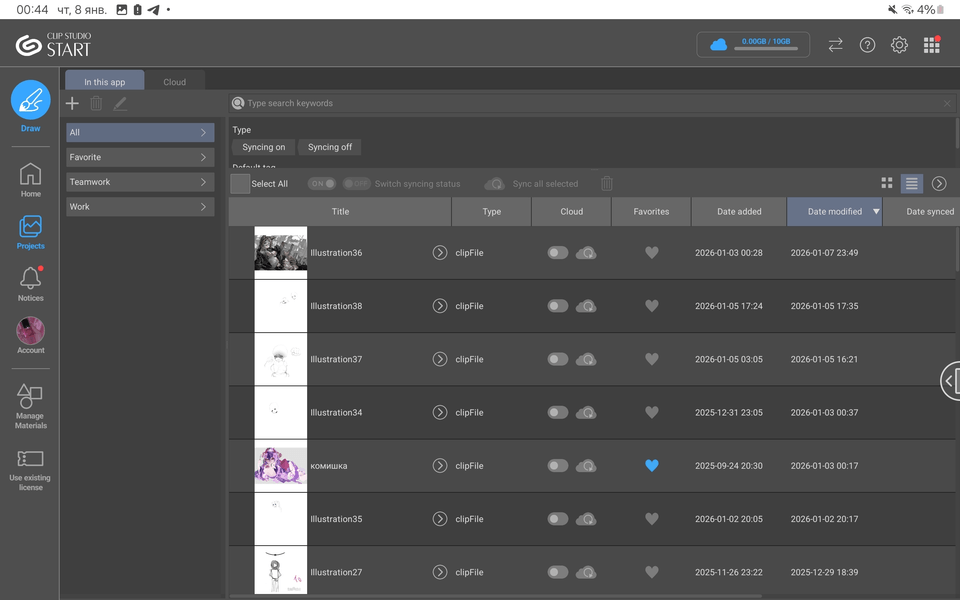Switch to the Cloud tab

click(174, 82)
